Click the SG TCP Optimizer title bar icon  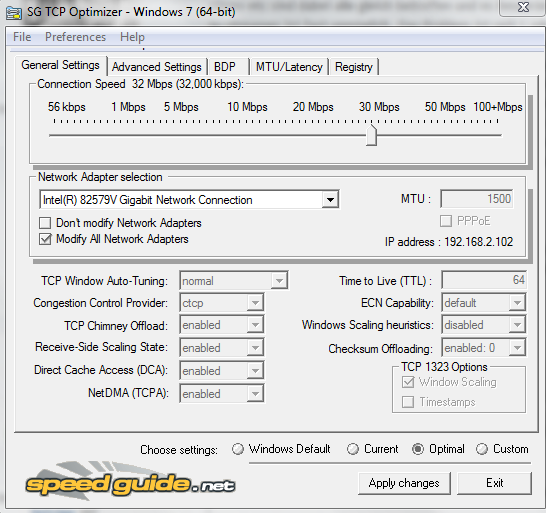coord(14,13)
